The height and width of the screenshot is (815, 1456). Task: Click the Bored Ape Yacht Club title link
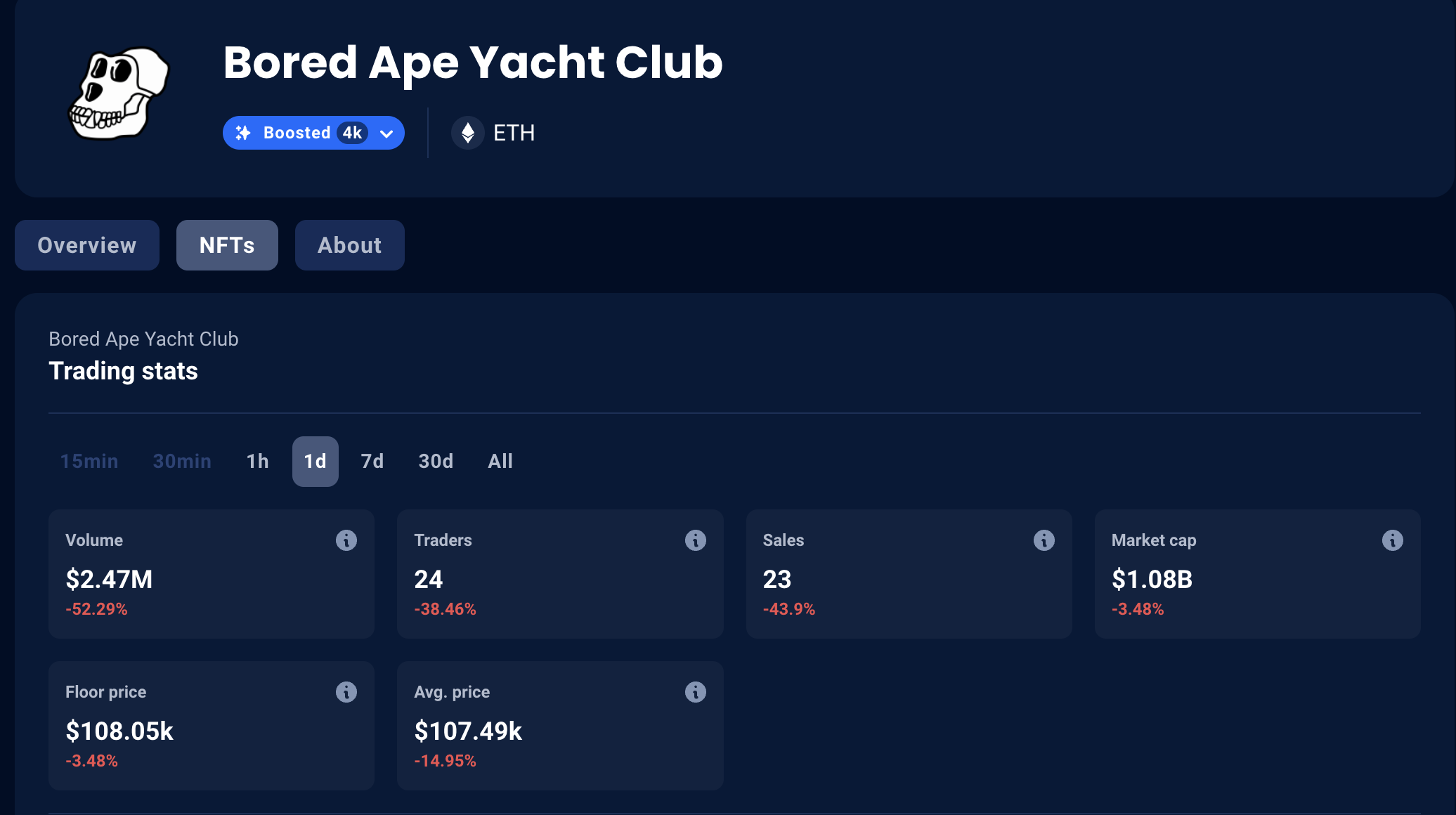(472, 63)
